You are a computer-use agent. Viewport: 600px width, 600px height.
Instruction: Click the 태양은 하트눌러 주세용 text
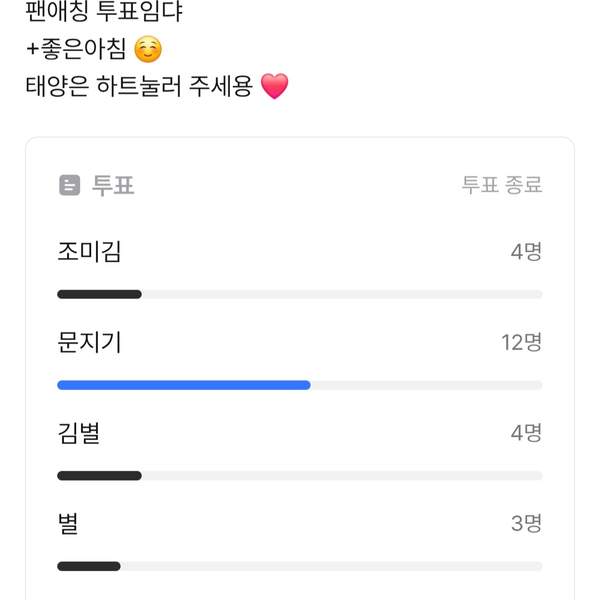(138, 87)
